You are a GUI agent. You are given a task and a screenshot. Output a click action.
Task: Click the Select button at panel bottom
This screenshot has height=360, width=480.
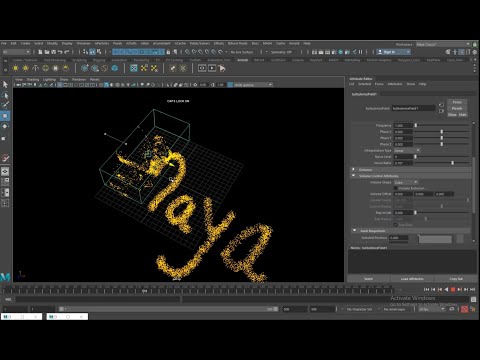[x=368, y=279]
